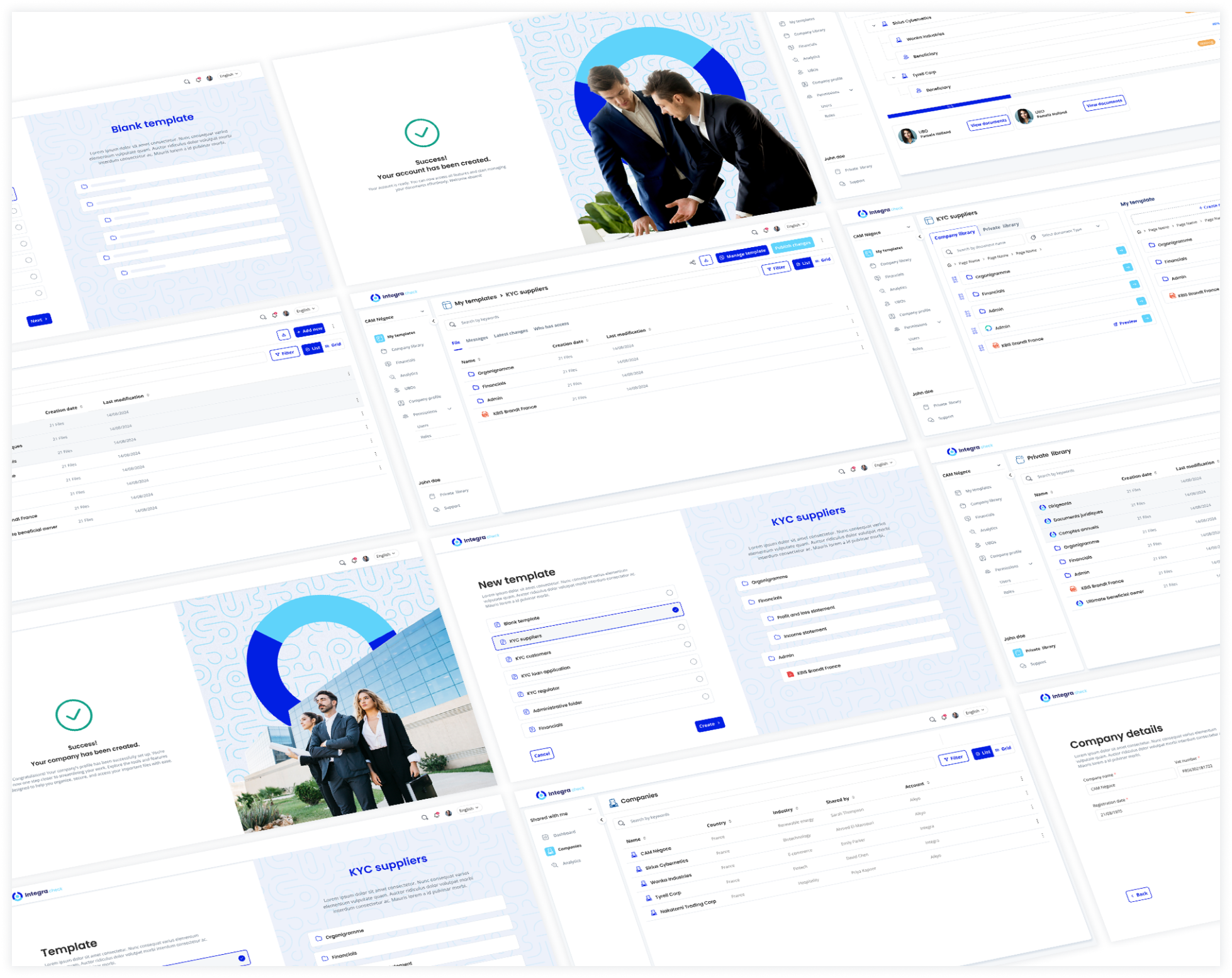The image size is (1232, 978).
Task: Open the Private library tab in KYC suppliers
Action: [x=1001, y=226]
